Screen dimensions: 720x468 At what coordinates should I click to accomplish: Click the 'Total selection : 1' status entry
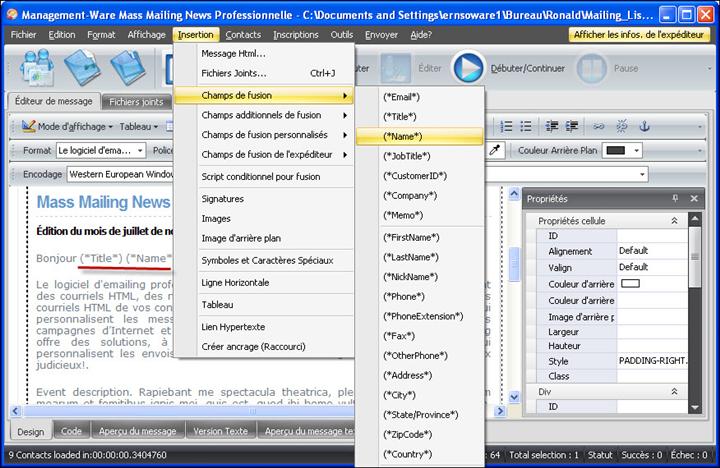(x=544, y=455)
